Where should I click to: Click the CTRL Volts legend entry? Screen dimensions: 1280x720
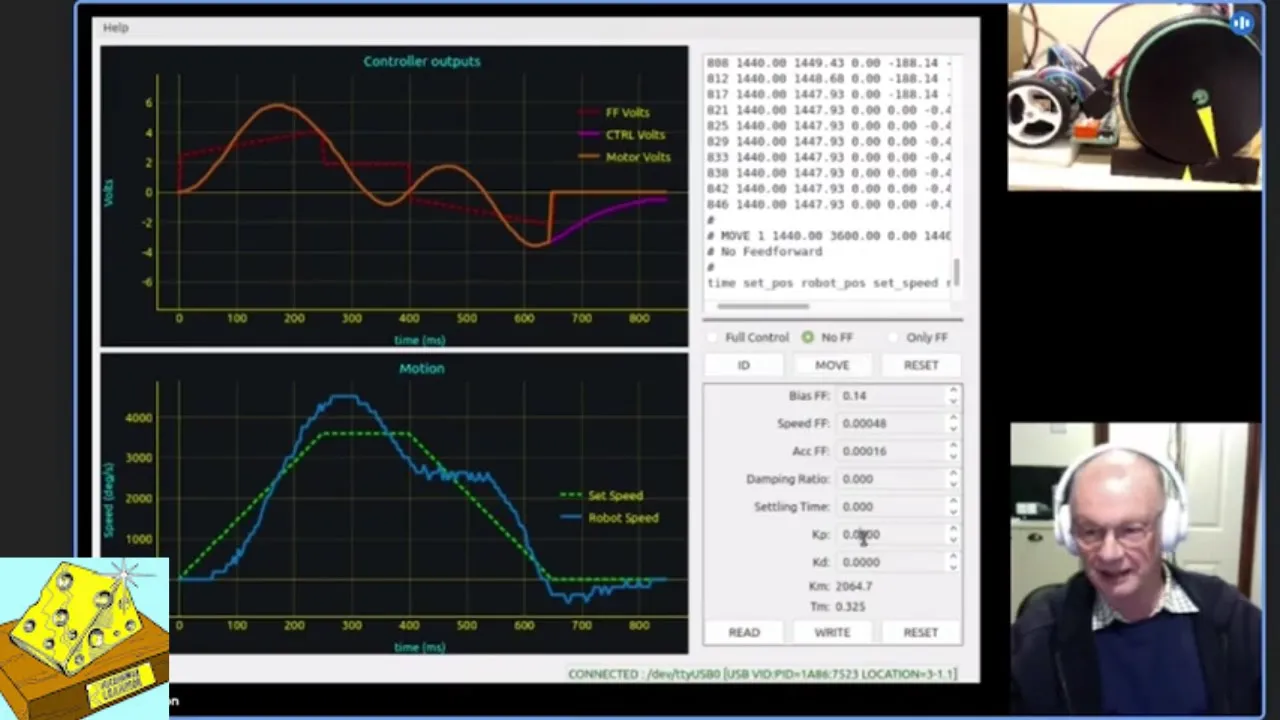pos(621,135)
